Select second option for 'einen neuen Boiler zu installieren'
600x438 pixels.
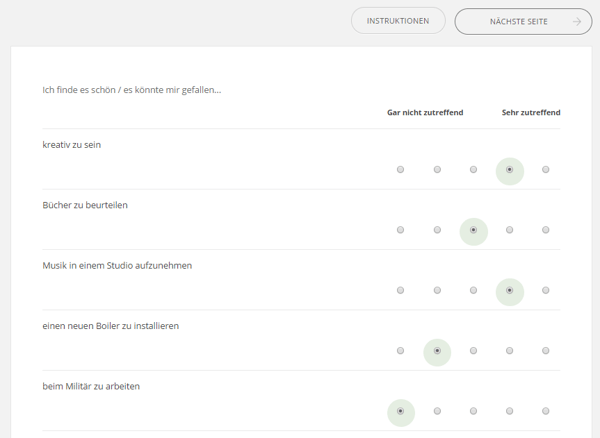[x=437, y=351]
